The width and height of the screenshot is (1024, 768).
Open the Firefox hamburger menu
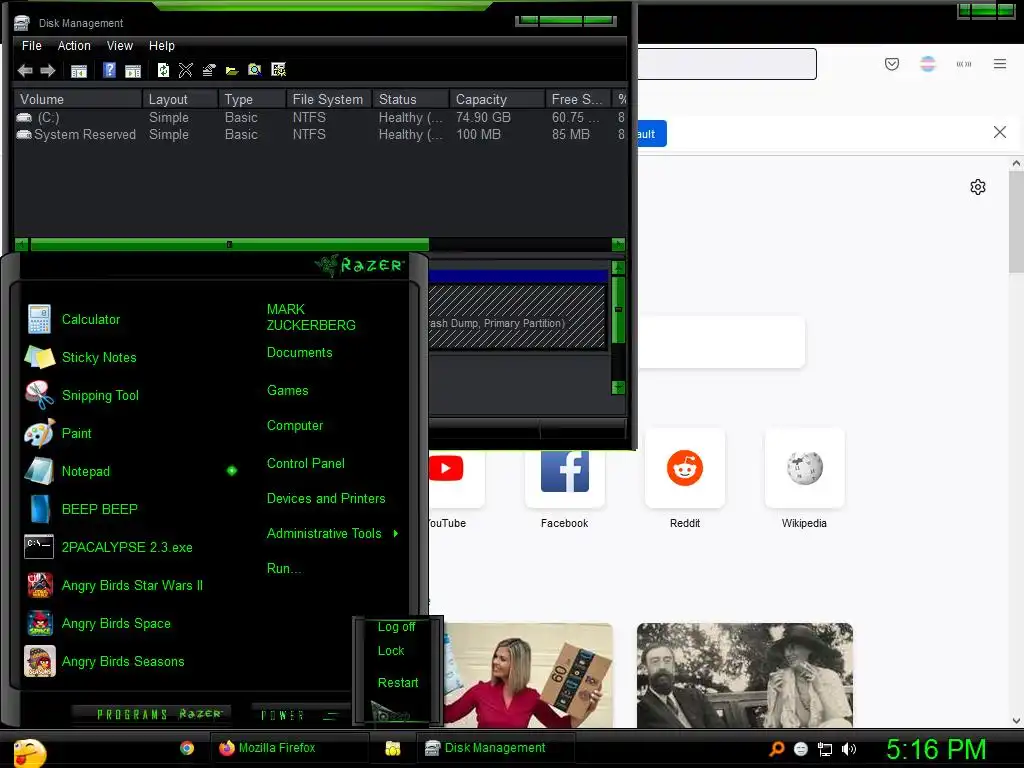point(1000,63)
